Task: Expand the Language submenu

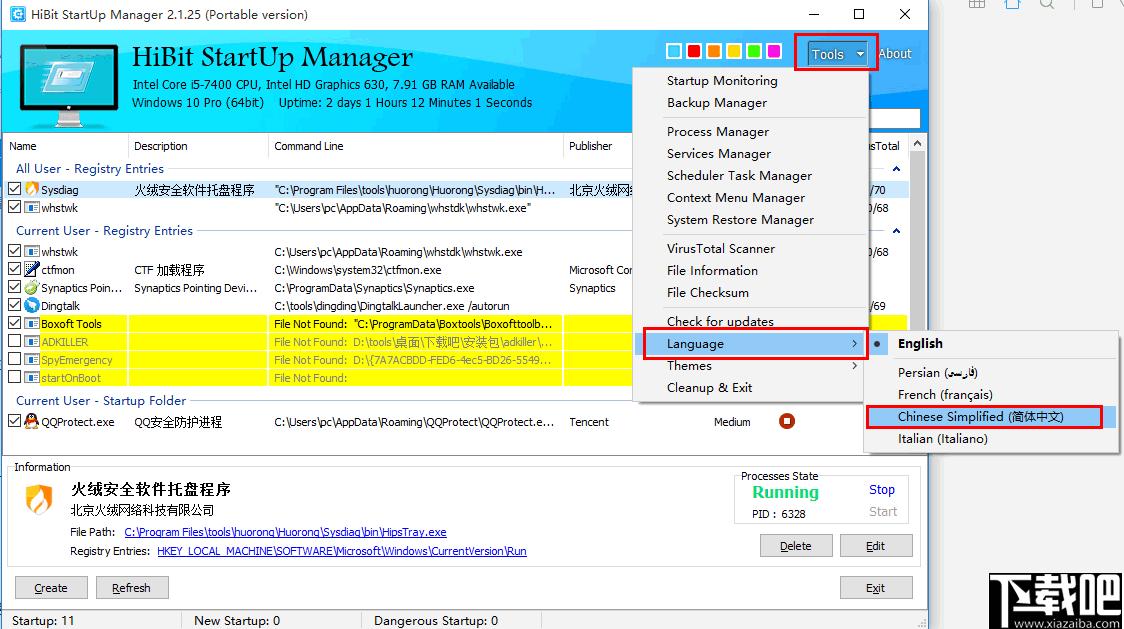Action: coord(750,344)
